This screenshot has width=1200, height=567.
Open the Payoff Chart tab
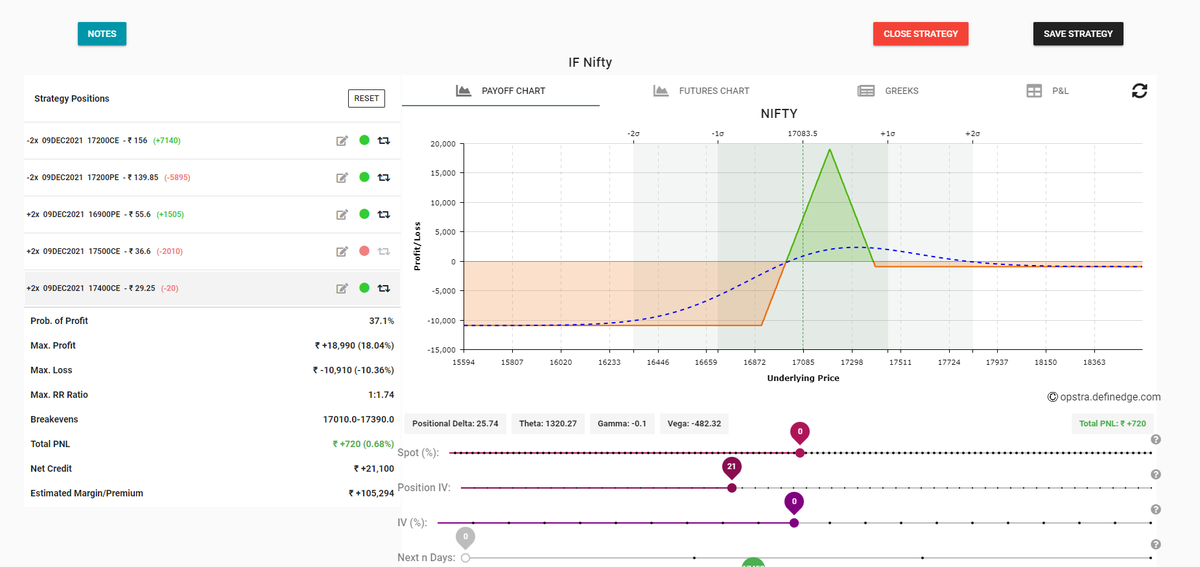(501, 91)
